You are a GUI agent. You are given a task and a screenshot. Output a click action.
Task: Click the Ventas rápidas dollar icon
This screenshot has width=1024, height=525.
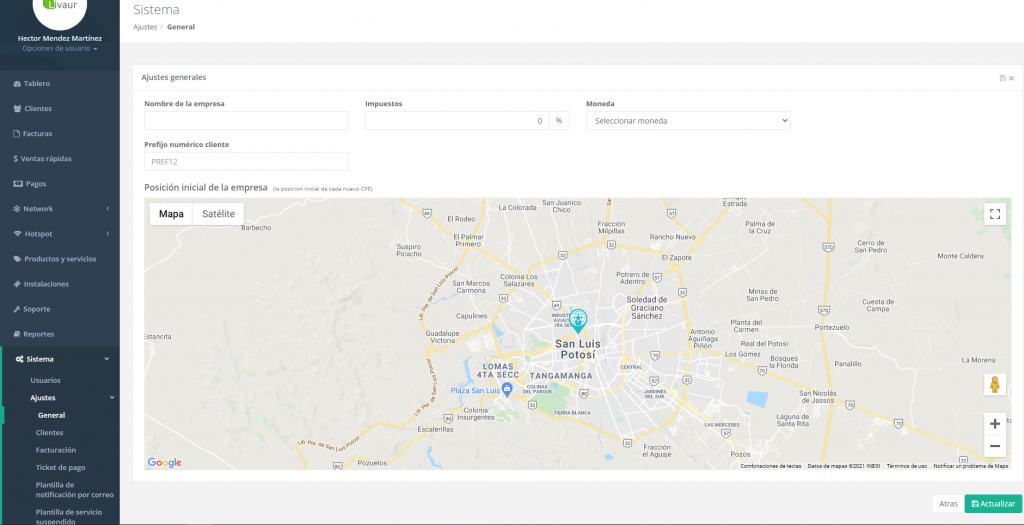pyautogui.click(x=16, y=159)
